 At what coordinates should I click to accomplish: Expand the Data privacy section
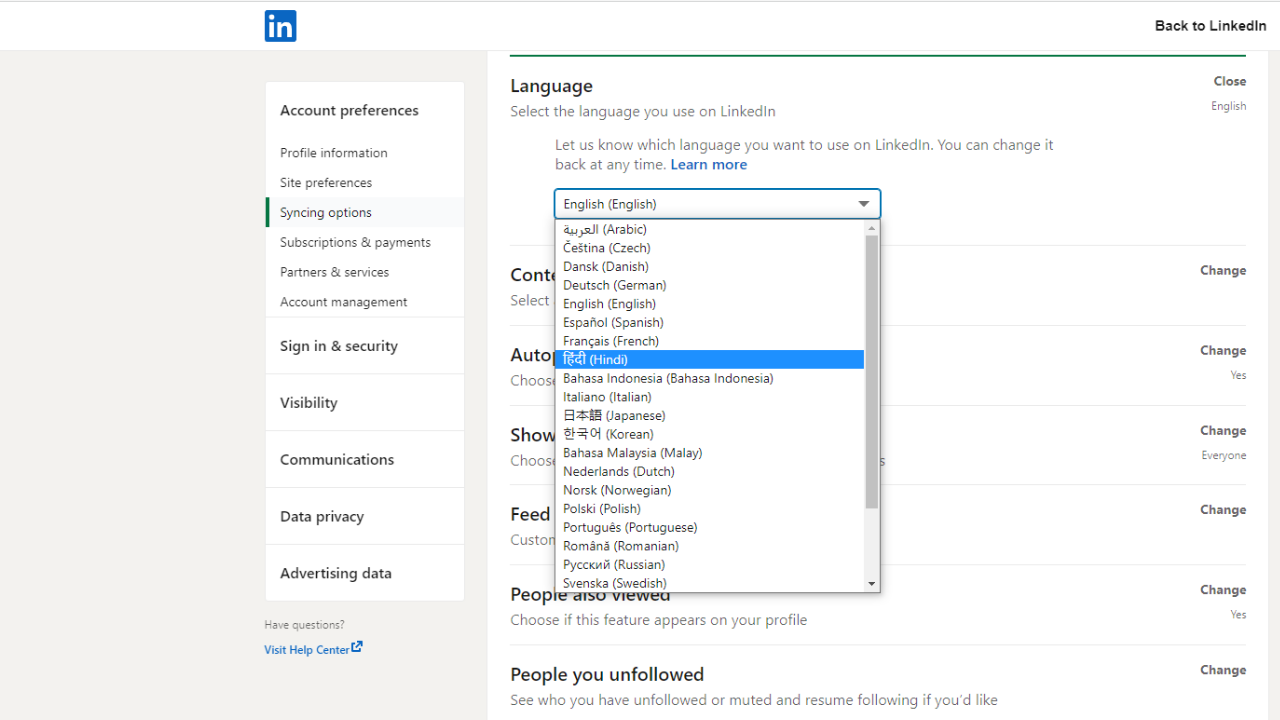pos(322,517)
